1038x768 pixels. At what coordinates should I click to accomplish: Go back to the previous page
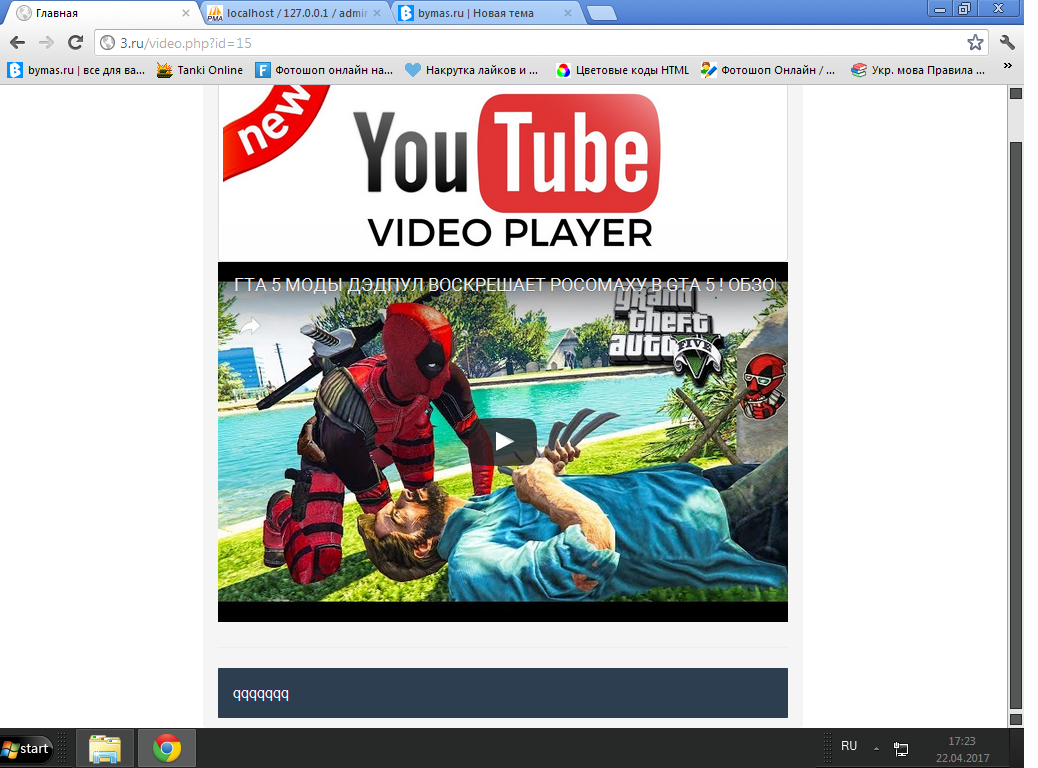point(17,42)
